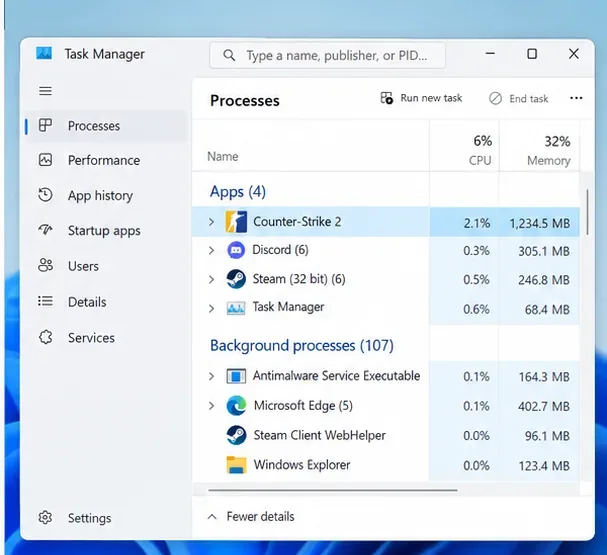
Task: Click the horizontal scrollbar at bottom
Action: [333, 490]
